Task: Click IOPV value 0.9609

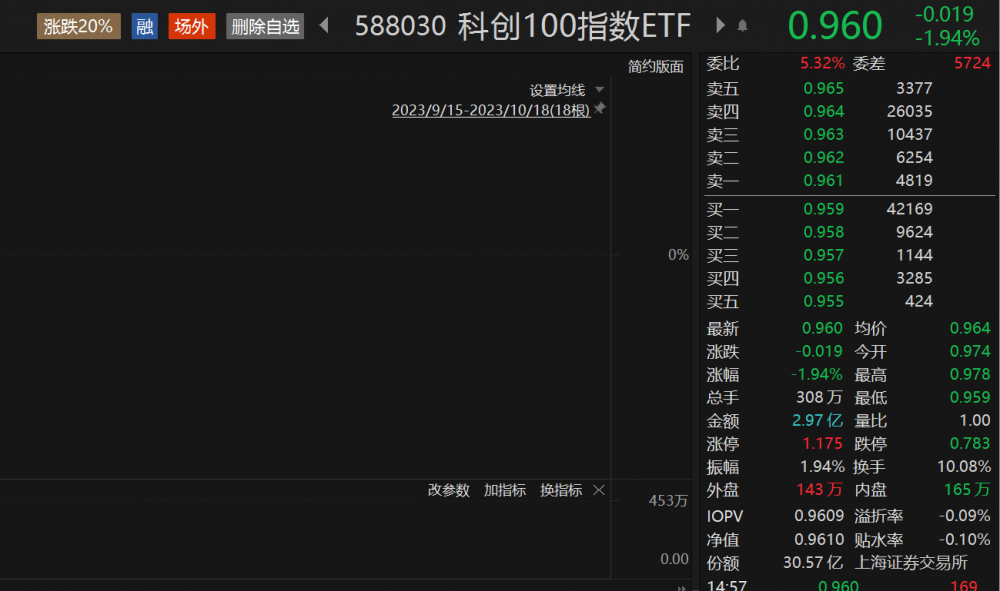Action: click(x=819, y=515)
